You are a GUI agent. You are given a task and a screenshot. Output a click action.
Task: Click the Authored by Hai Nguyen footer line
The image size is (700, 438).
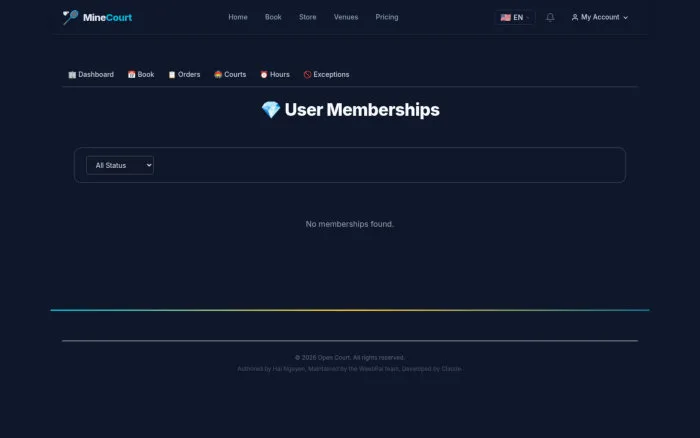pos(350,369)
